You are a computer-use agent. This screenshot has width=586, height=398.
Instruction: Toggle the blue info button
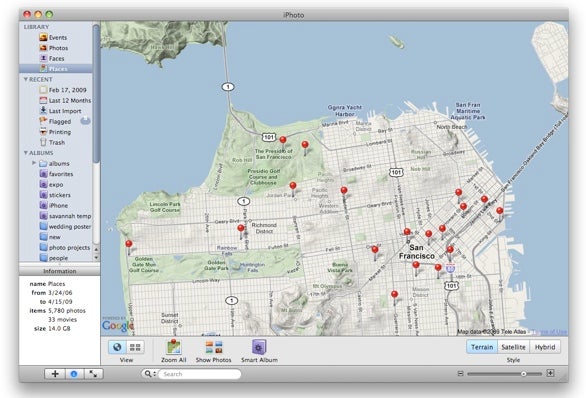coord(74,374)
